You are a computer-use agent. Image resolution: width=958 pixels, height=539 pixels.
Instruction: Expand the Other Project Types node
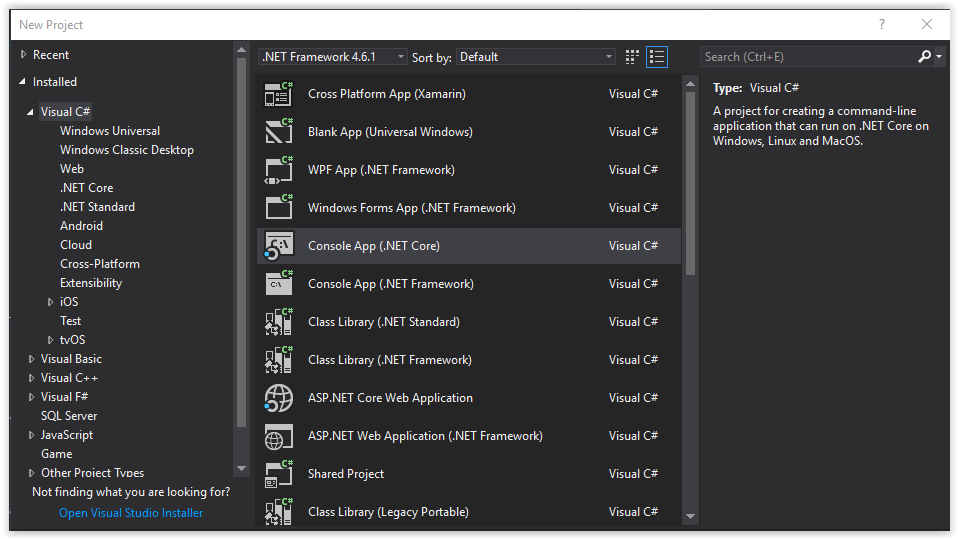[x=31, y=473]
